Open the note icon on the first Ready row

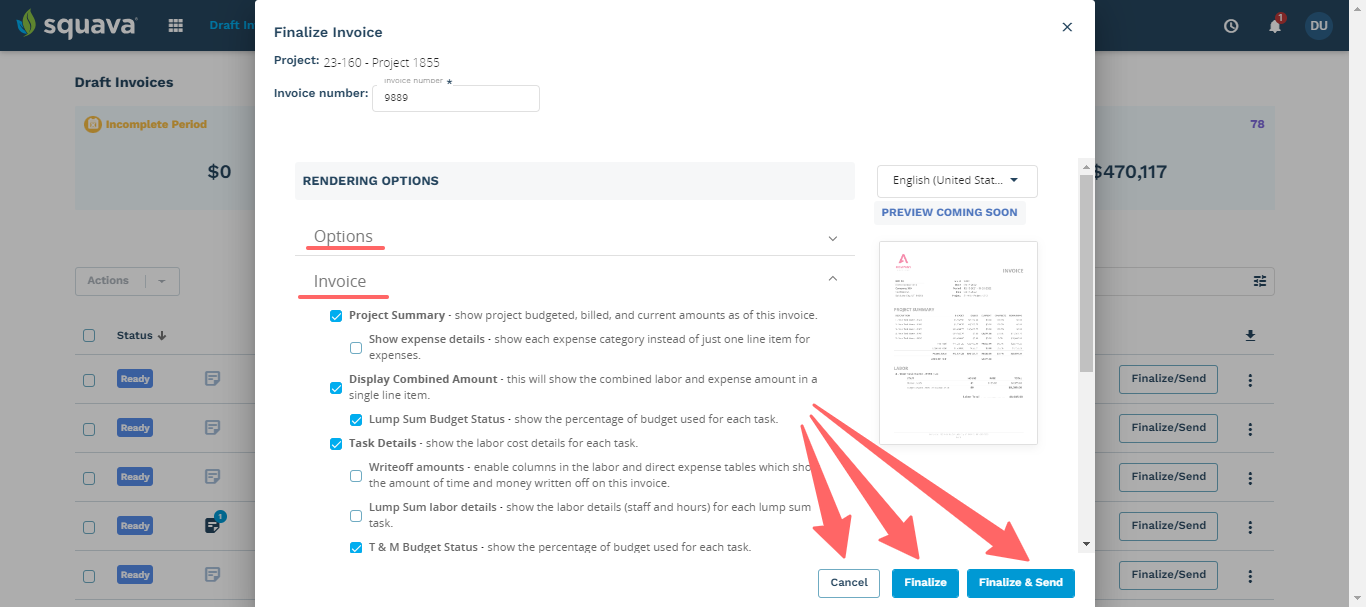[x=211, y=379]
